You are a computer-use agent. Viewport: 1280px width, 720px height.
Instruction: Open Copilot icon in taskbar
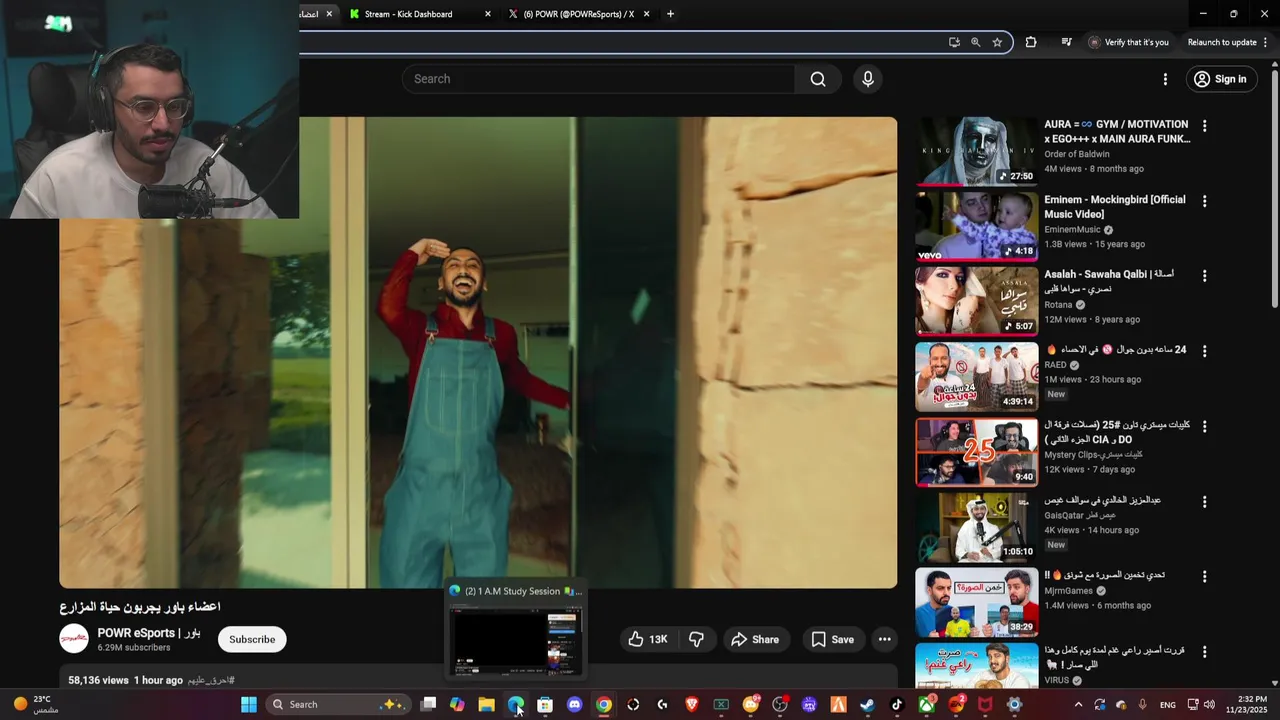pos(457,704)
